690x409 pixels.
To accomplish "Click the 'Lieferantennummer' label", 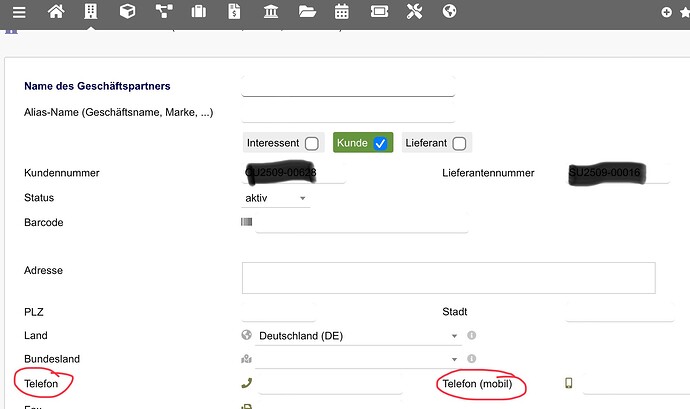I will (488, 173).
